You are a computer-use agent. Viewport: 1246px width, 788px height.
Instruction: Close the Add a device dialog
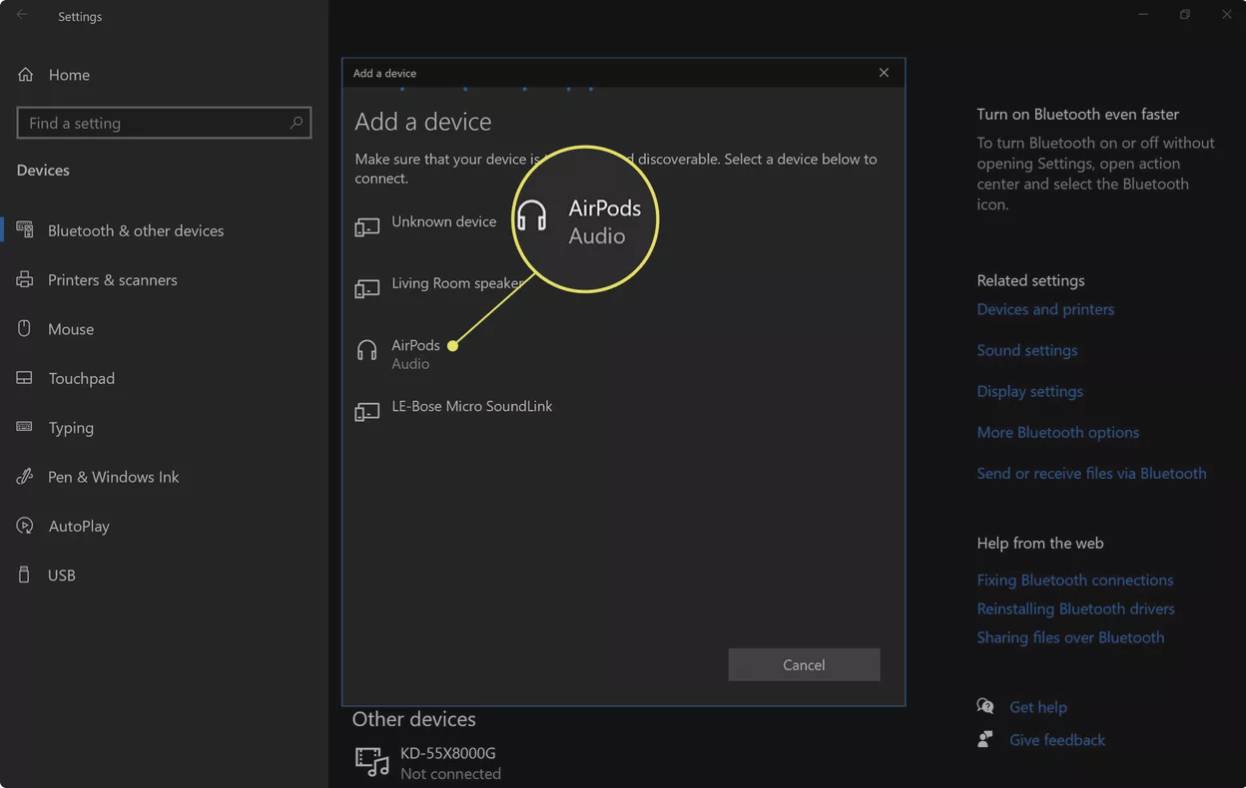[883, 73]
